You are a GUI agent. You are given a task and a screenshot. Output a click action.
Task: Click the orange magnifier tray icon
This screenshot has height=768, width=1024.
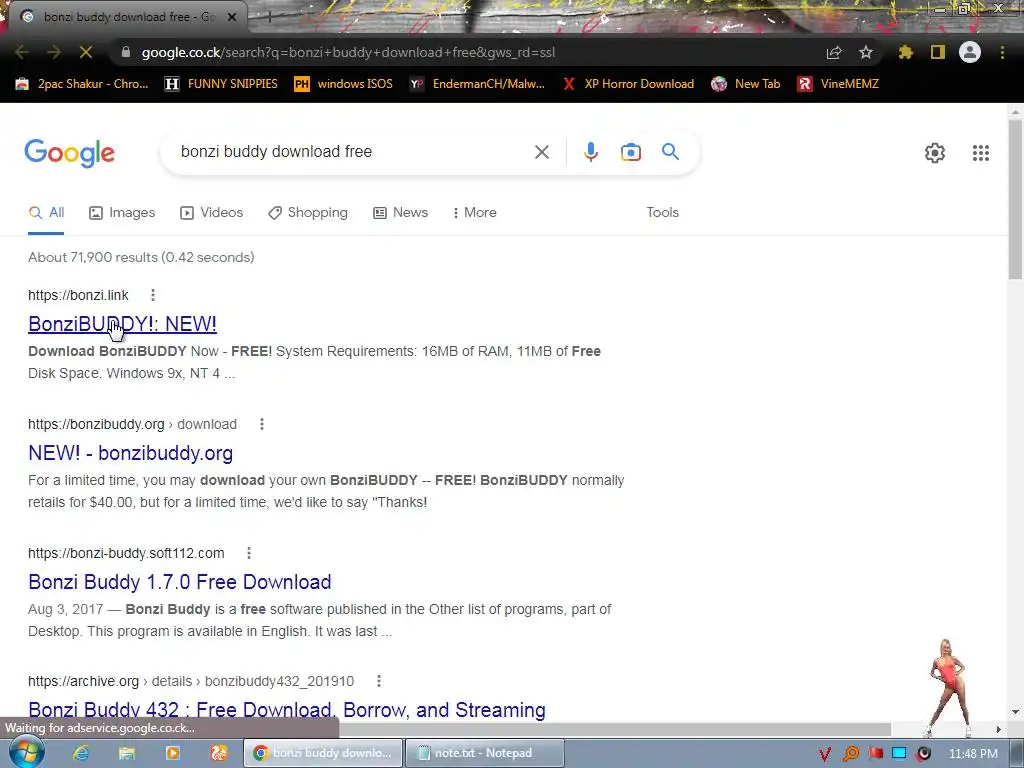coord(850,754)
